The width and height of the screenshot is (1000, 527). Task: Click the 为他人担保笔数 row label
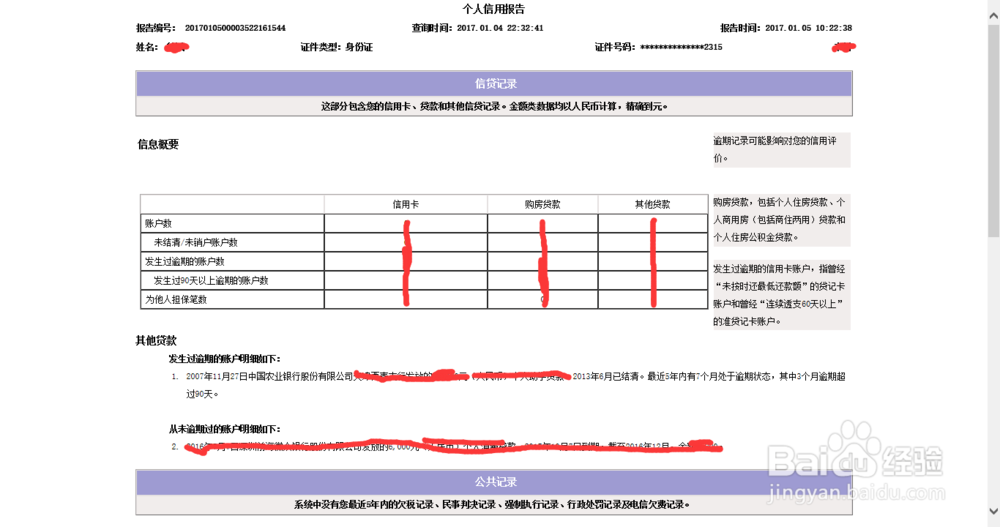(x=176, y=299)
